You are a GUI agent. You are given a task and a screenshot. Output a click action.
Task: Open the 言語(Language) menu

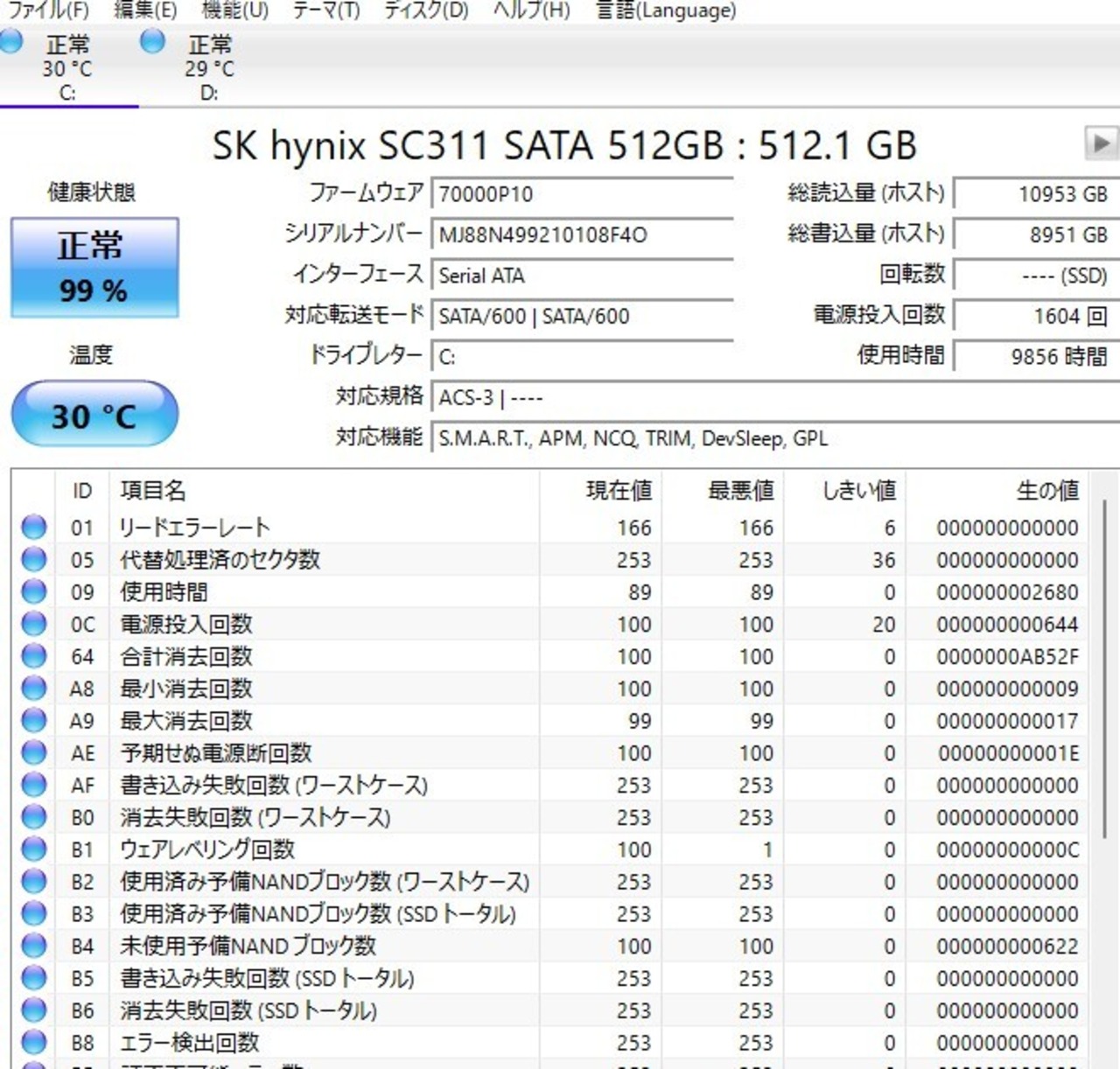point(666,10)
